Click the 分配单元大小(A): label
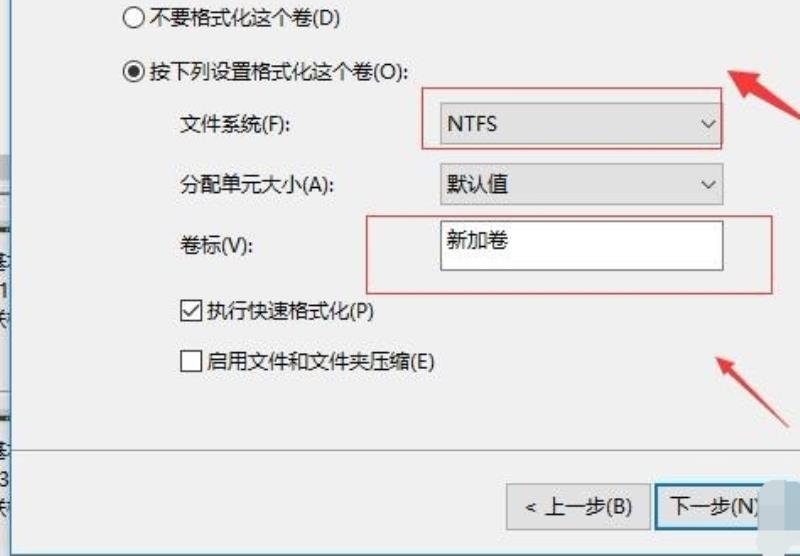The width and height of the screenshot is (800, 556). (257, 185)
